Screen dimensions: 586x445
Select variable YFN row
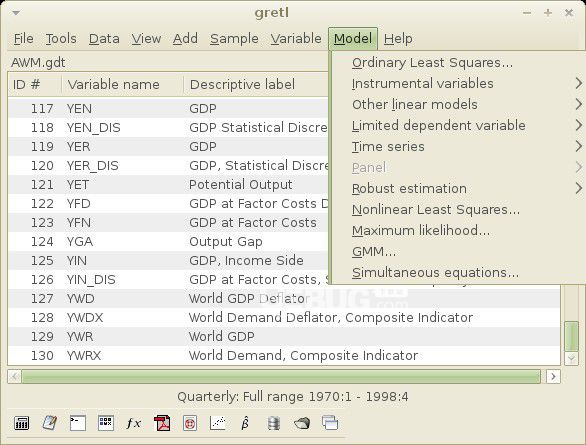[168, 223]
